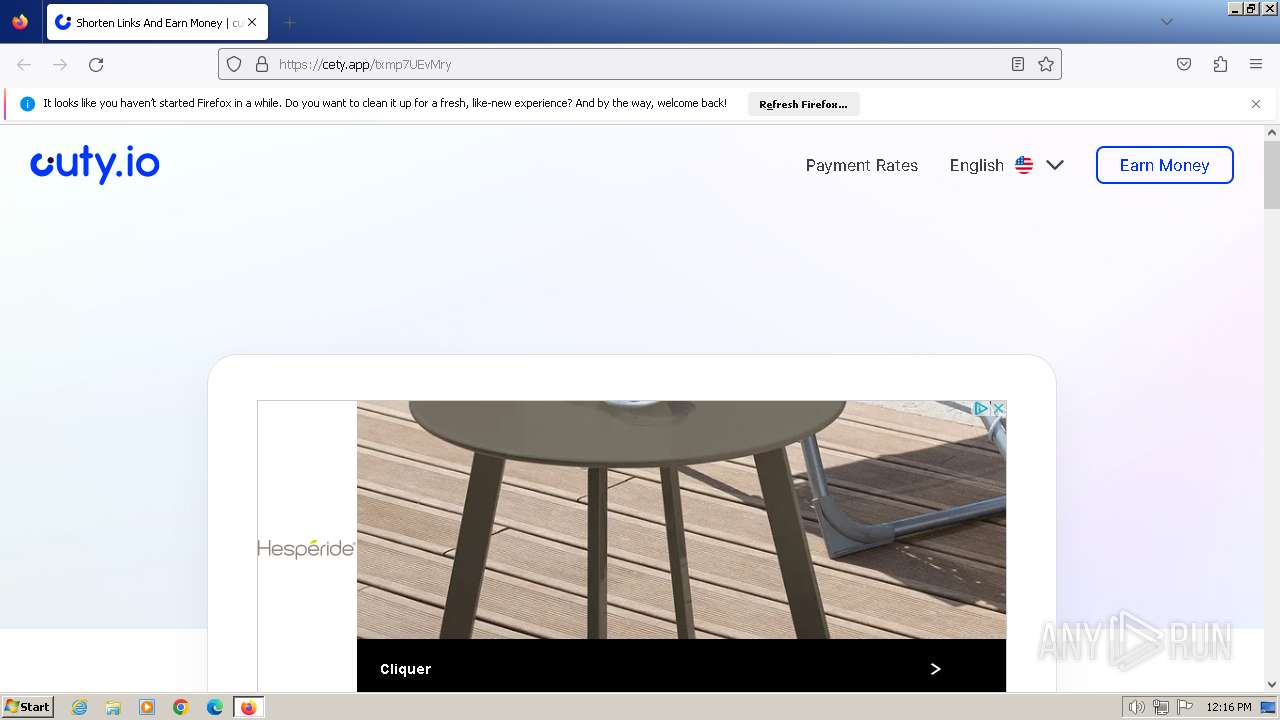
Task: Open the tracking protection shield icon
Action: [234, 64]
